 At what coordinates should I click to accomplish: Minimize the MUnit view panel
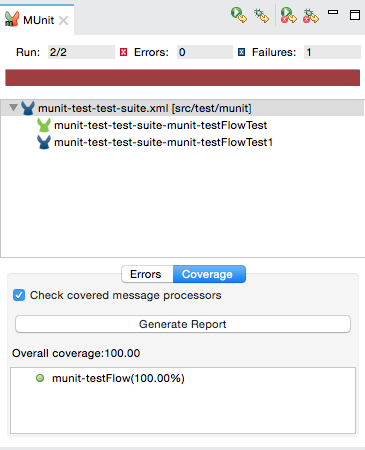(x=333, y=12)
